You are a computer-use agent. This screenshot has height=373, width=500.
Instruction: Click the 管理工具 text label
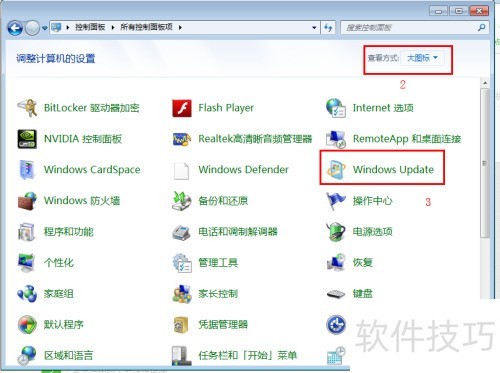click(x=218, y=263)
